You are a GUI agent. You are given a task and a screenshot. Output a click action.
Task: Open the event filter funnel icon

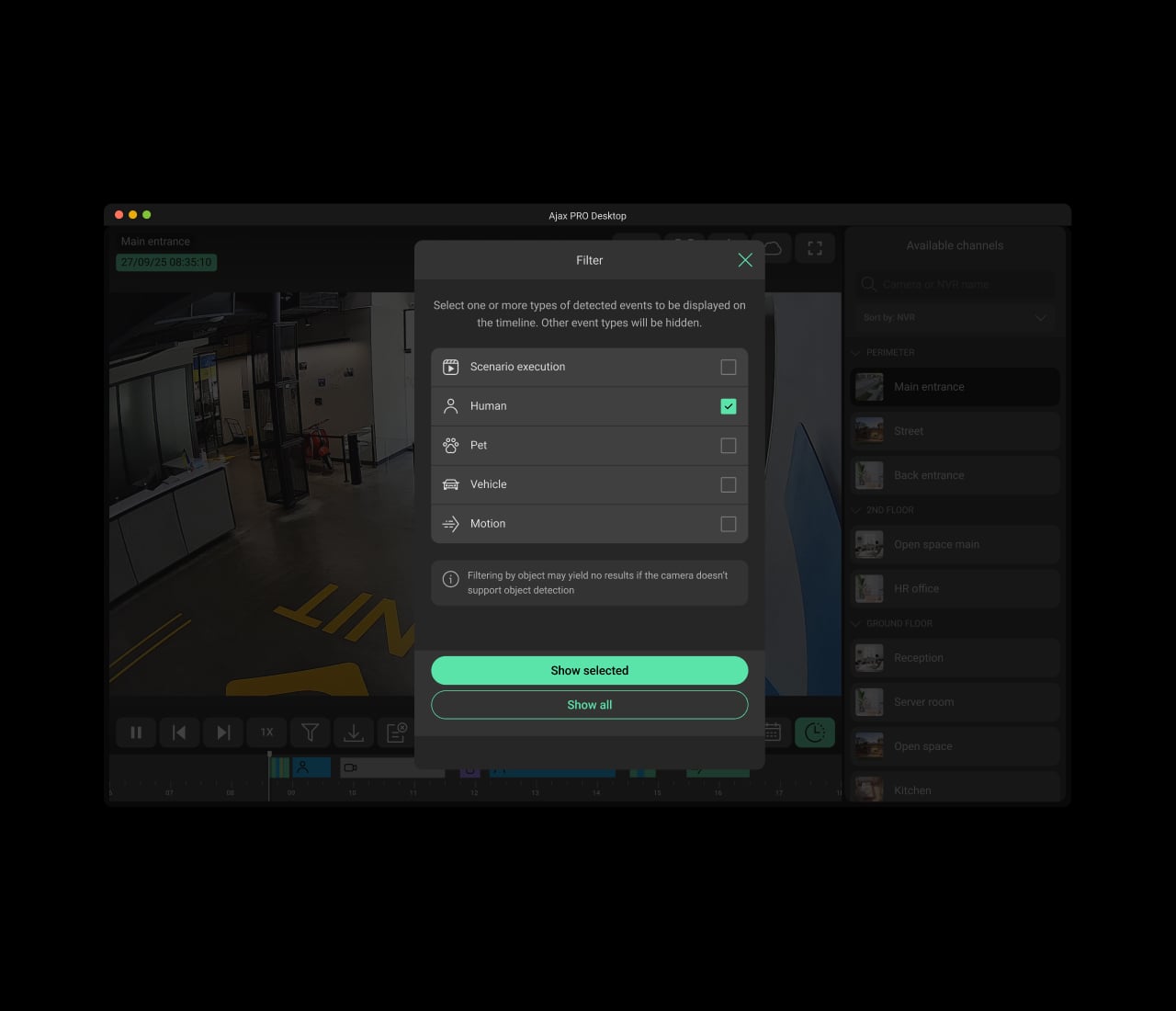coord(311,733)
